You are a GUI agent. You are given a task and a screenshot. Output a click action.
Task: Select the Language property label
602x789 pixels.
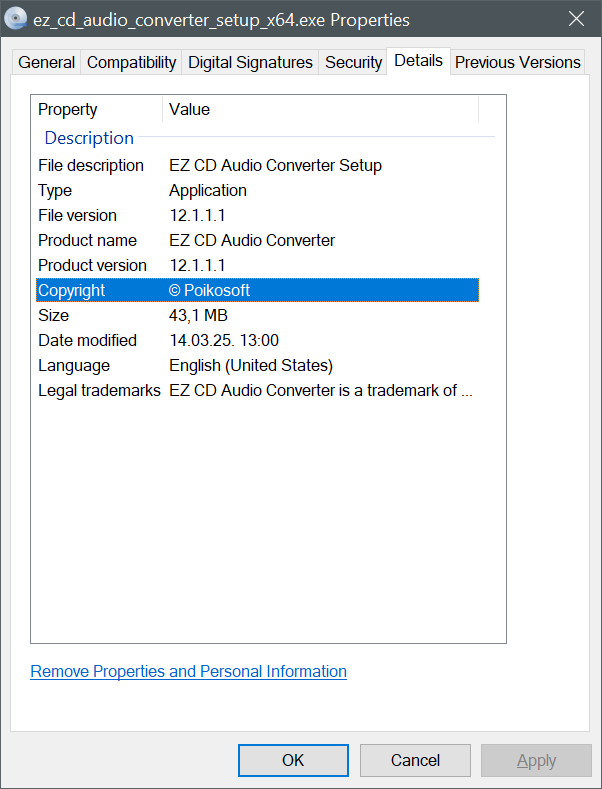74,365
